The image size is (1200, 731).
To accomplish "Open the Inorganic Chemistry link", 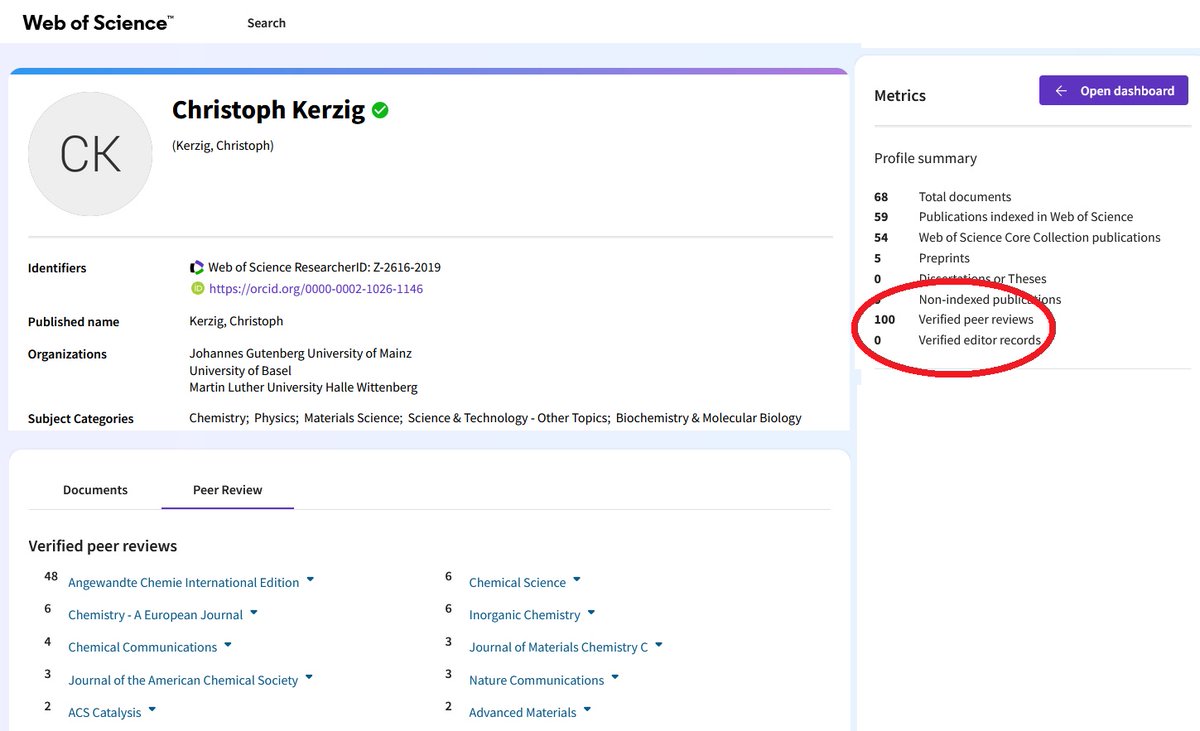I will [525, 615].
